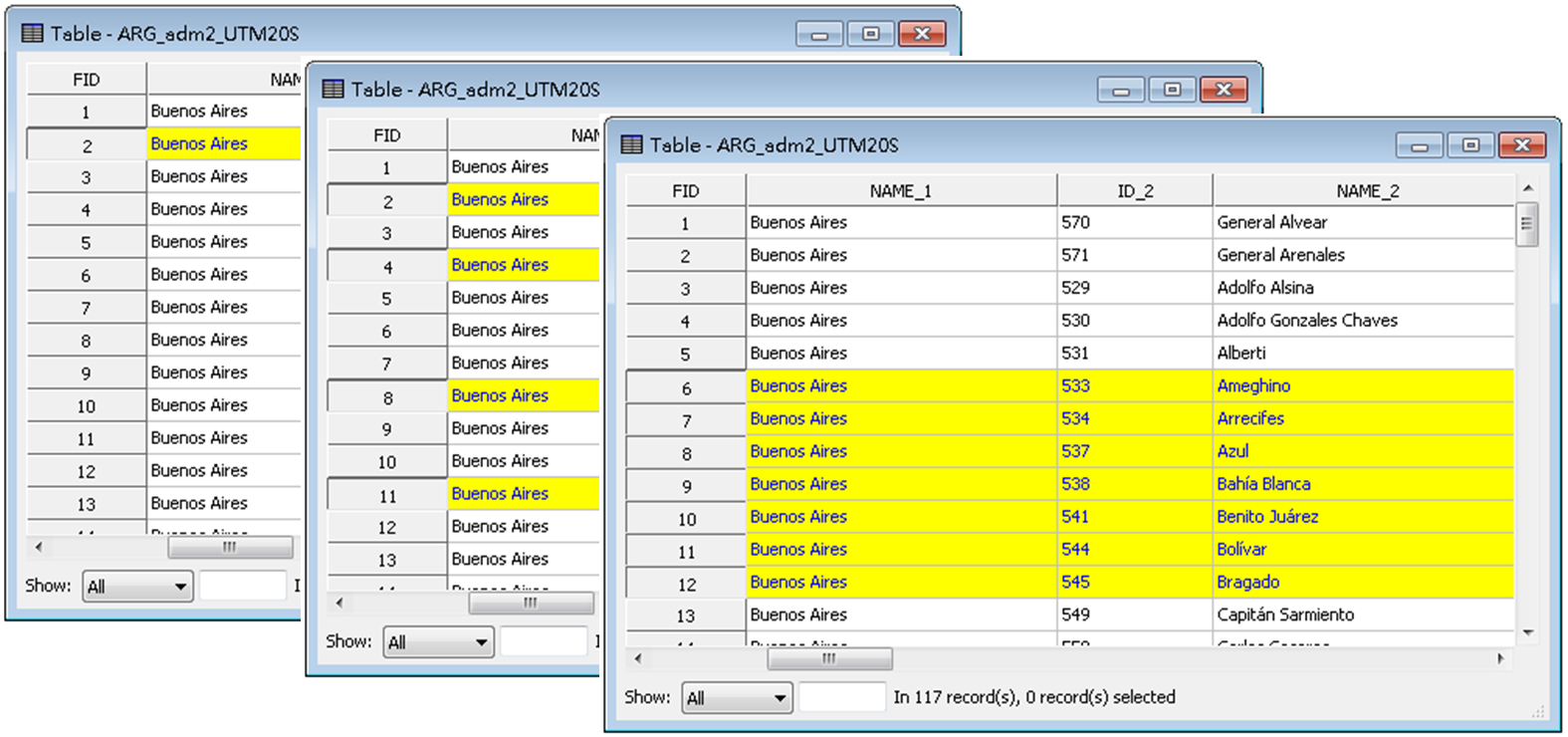This screenshot has height=737, width=1568.
Task: Open the Show dropdown in middle window
Action: tap(439, 642)
